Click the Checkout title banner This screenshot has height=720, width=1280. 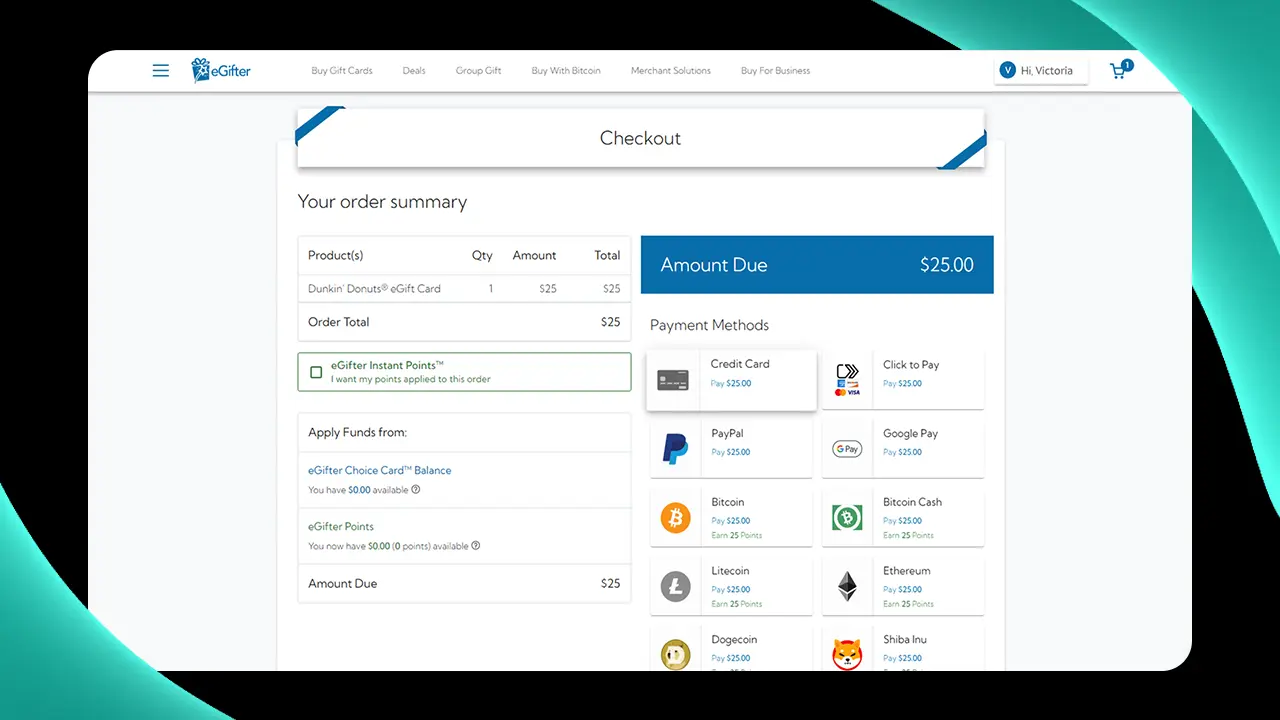(641, 138)
